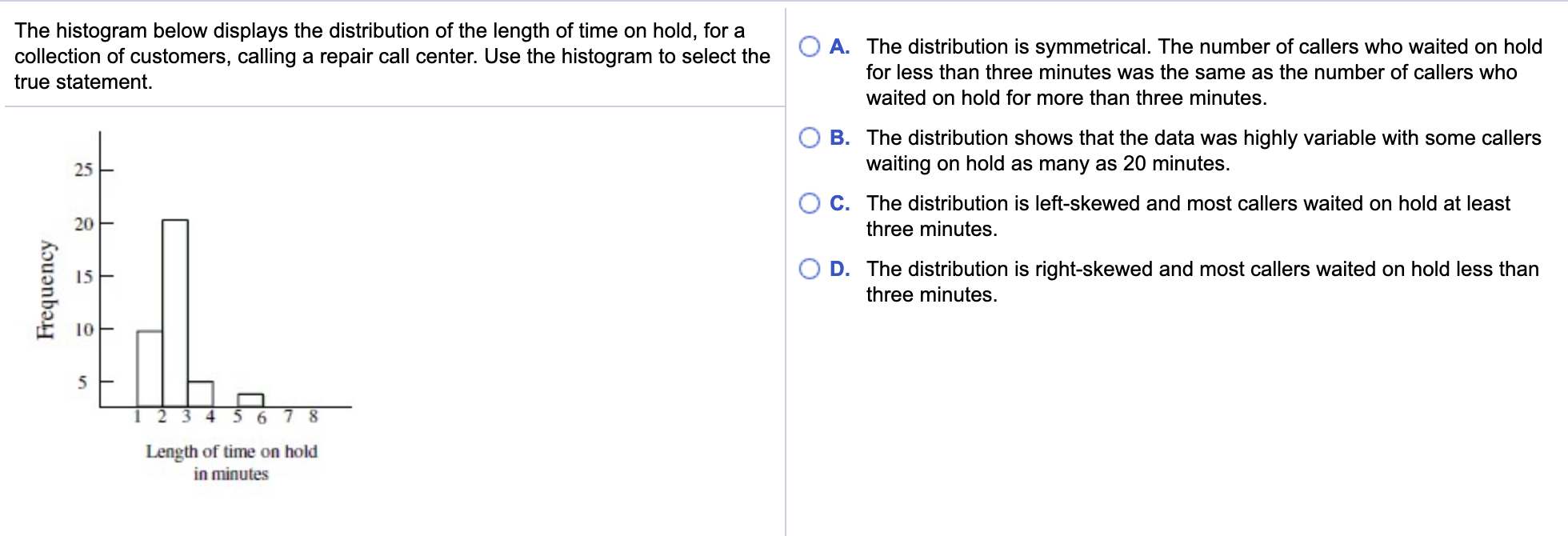Click the left-skewed answer statement text
Image resolution: width=1568 pixels, height=536 pixels.
point(1188,216)
